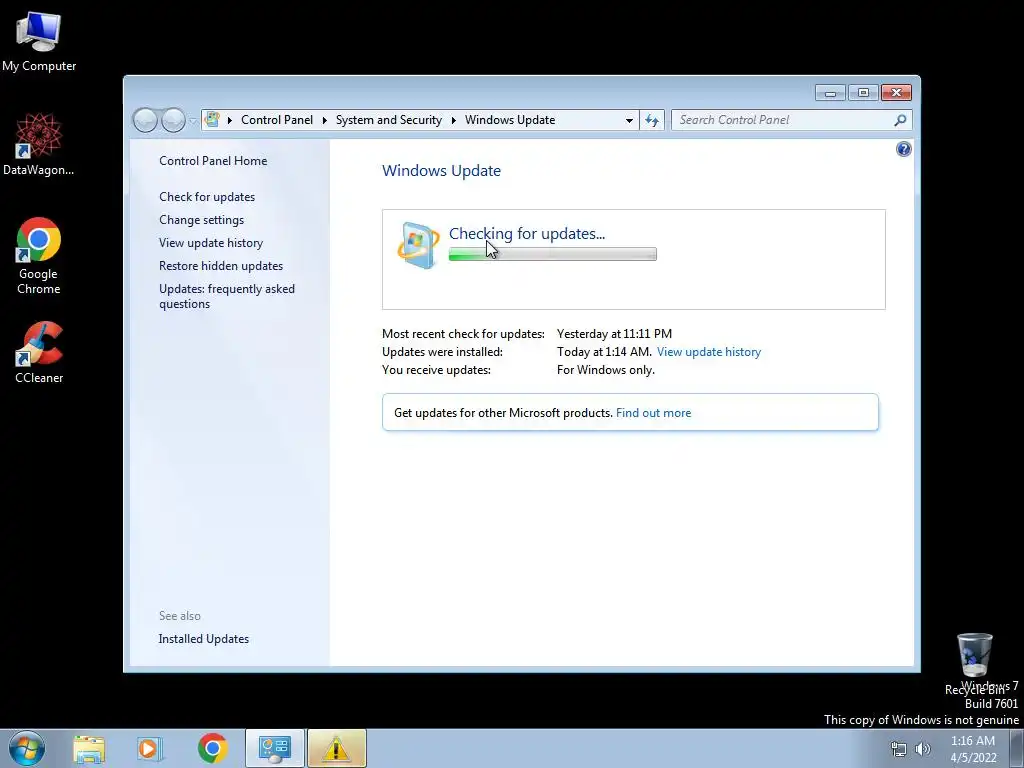Expand the arrow after Control Panel breadcrumb
This screenshot has height=768, width=1024.
click(325, 120)
